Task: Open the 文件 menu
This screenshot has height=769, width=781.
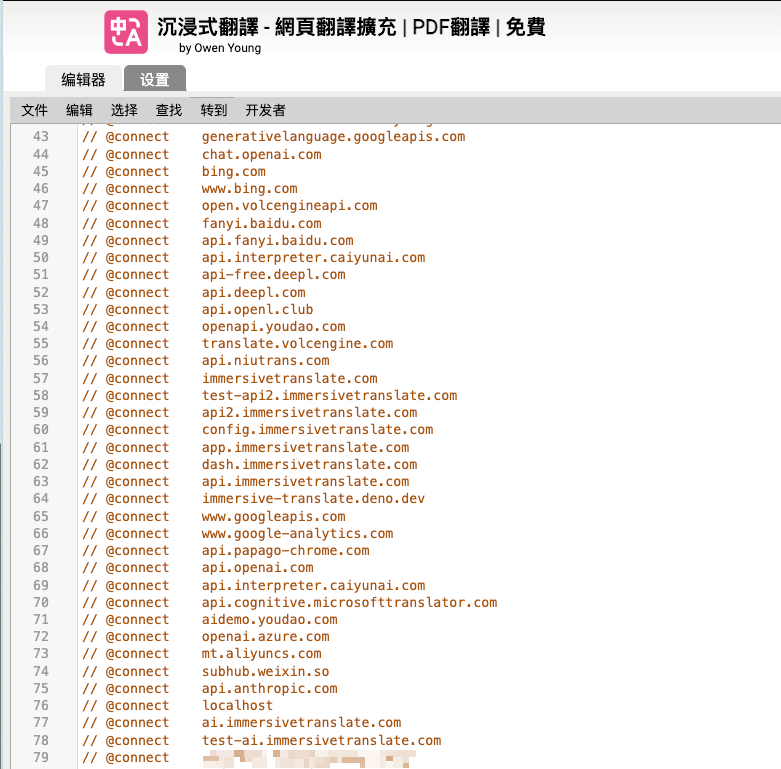Action: tap(34, 110)
